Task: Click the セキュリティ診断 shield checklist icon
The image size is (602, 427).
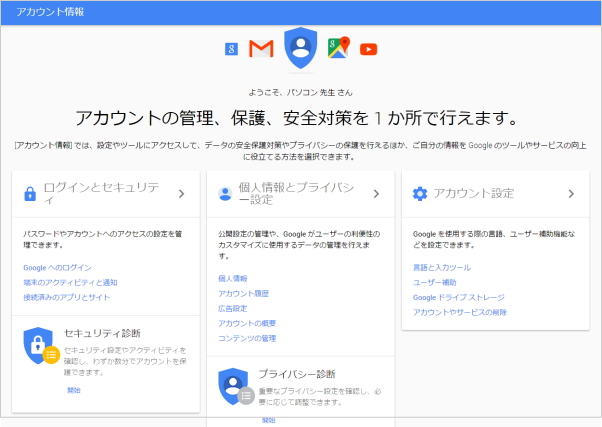Action: 40,345
